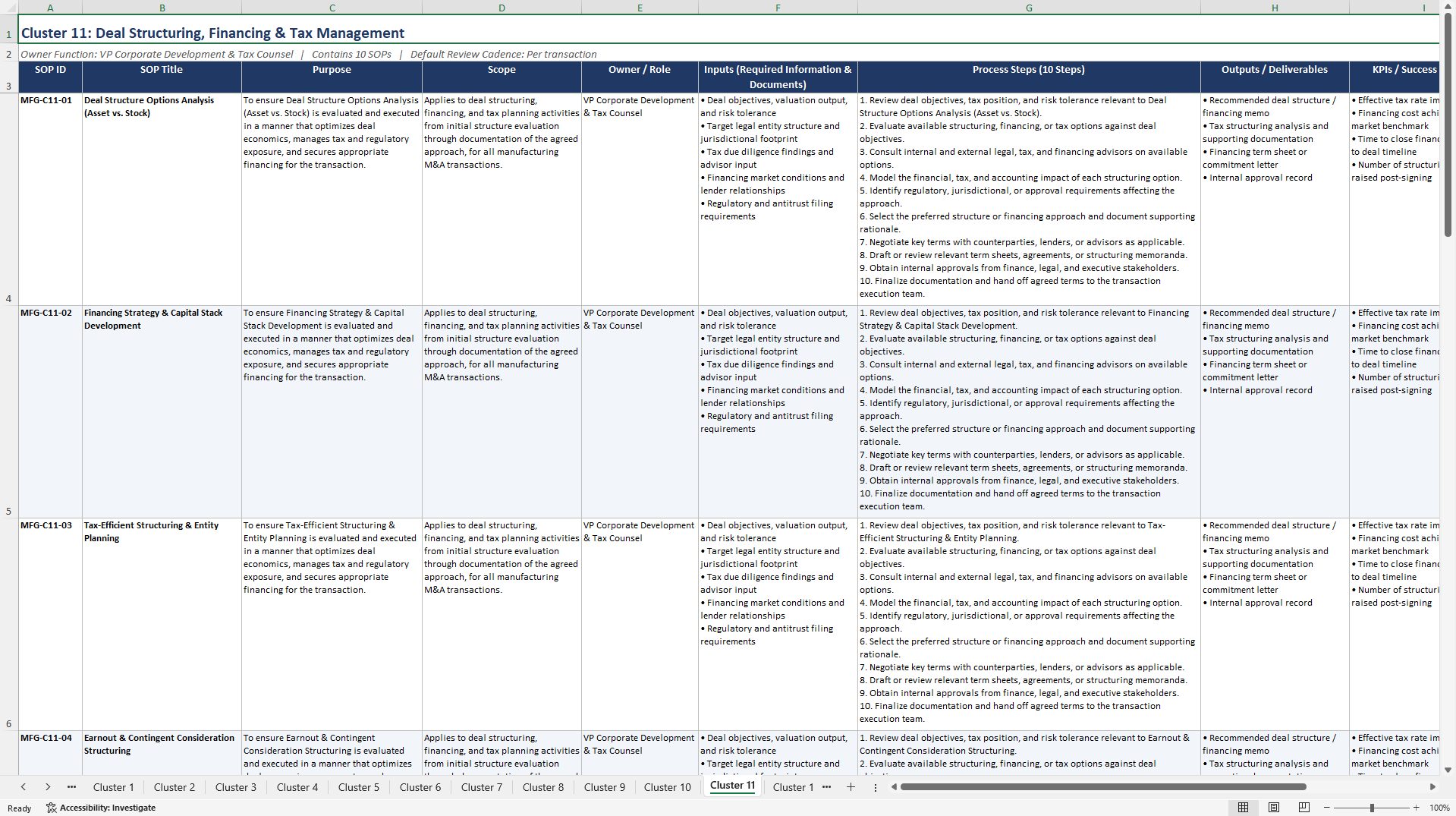Open the Cluster 2 sheet

[x=175, y=787]
